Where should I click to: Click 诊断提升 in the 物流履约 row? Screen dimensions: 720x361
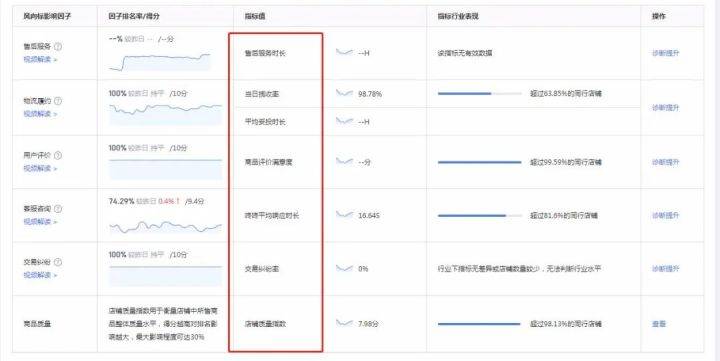(x=665, y=107)
